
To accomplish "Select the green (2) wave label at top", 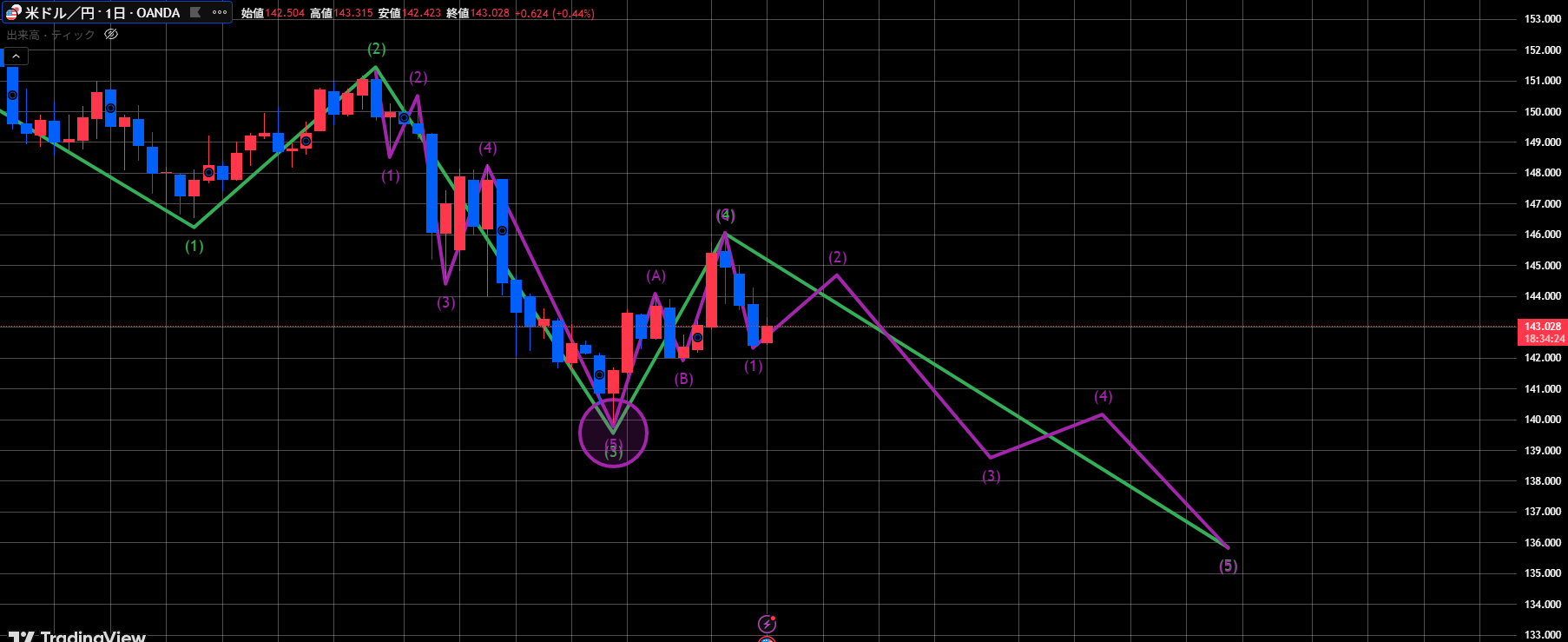I will [376, 49].
